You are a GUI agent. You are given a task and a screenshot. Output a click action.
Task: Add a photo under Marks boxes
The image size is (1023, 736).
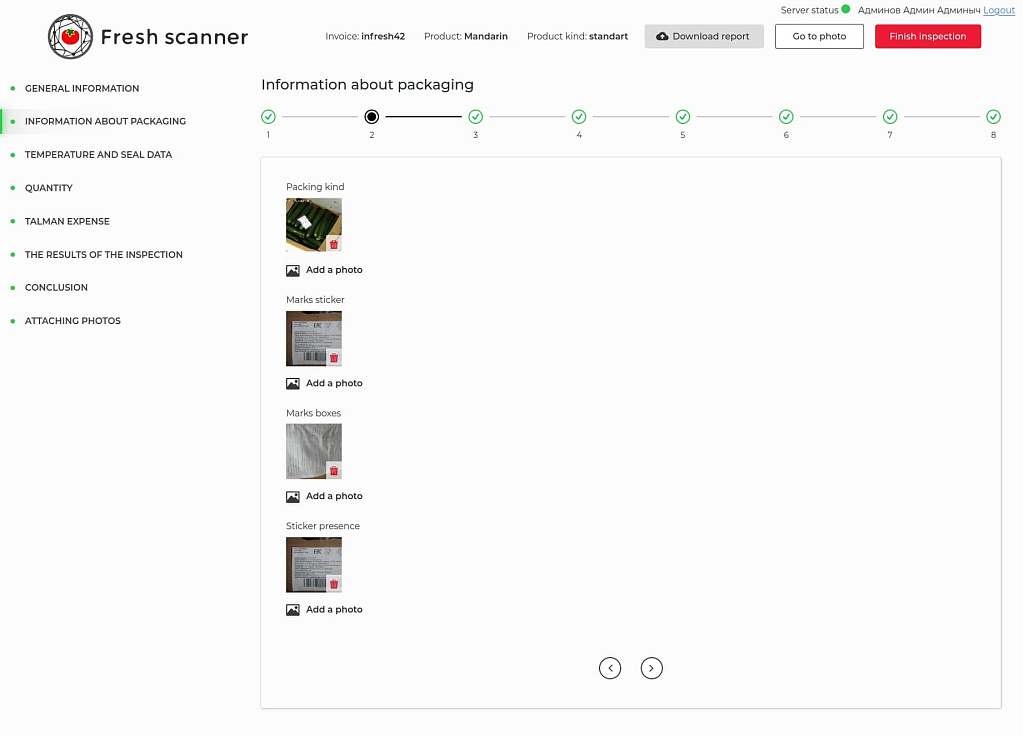pos(325,496)
